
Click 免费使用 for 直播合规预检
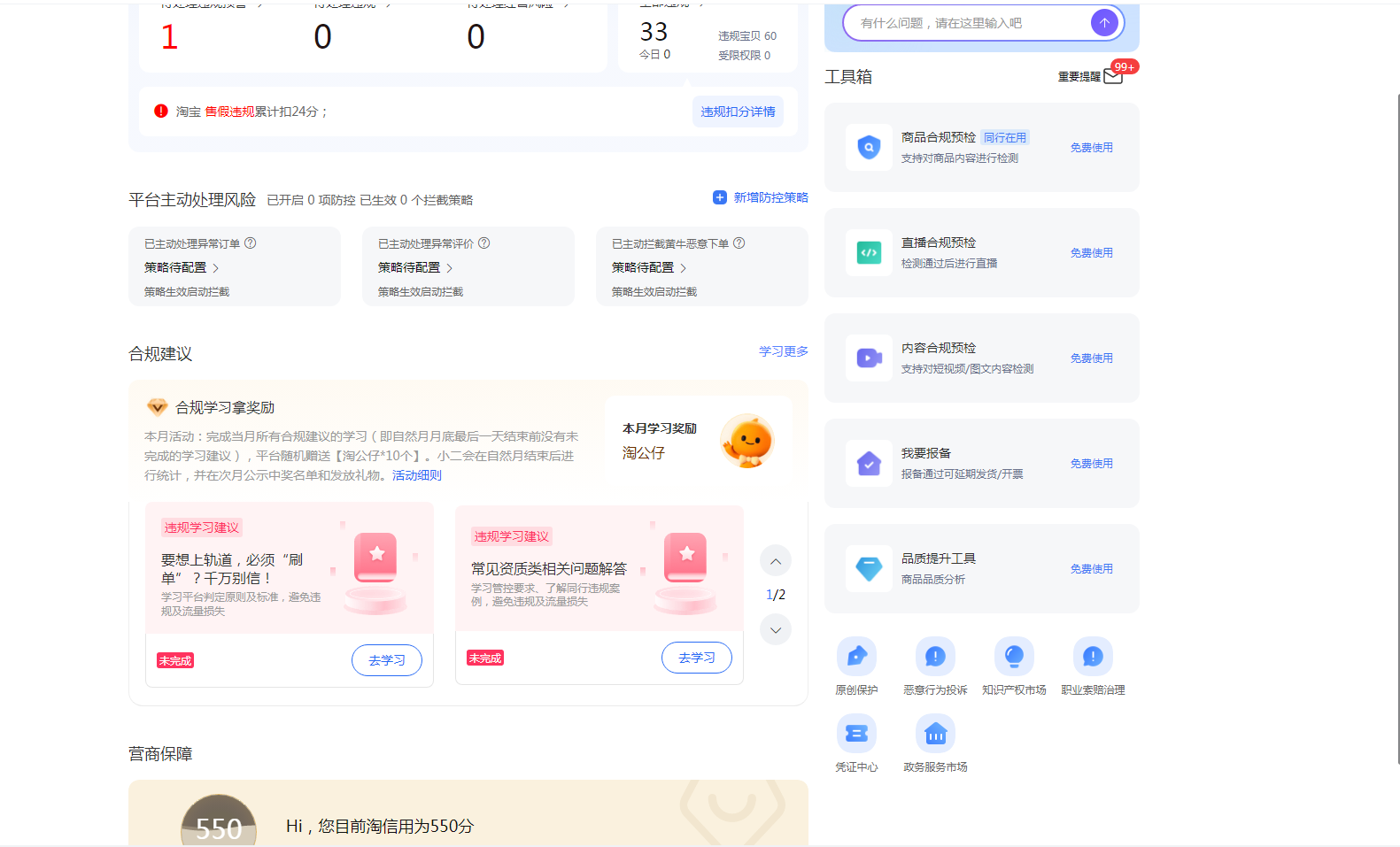pyautogui.click(x=1092, y=253)
